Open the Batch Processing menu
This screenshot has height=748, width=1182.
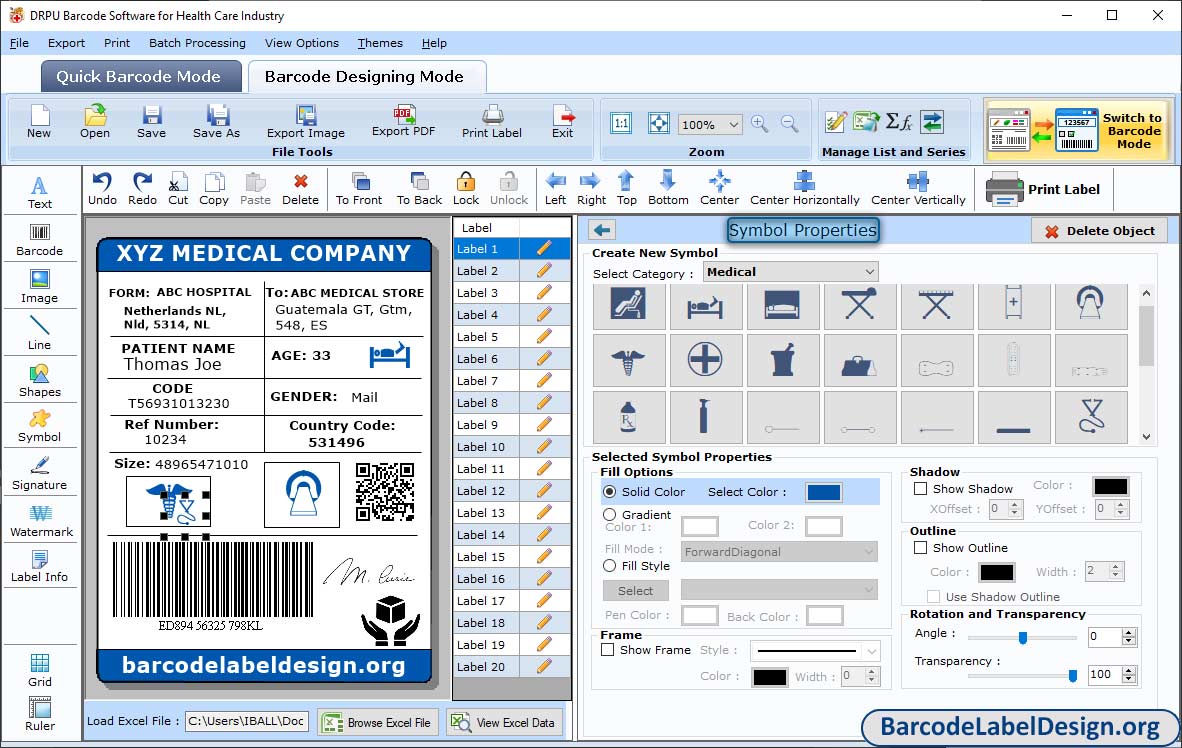198,43
